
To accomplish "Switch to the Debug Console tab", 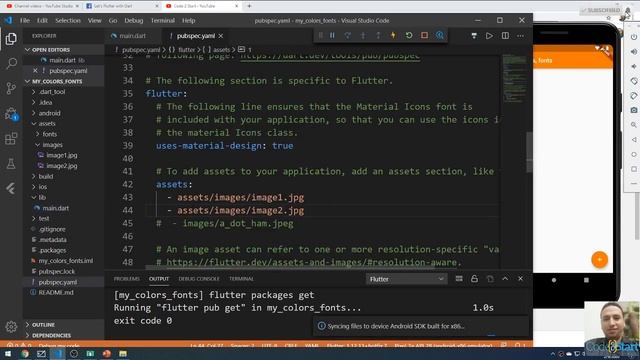I will pyautogui.click(x=199, y=279).
